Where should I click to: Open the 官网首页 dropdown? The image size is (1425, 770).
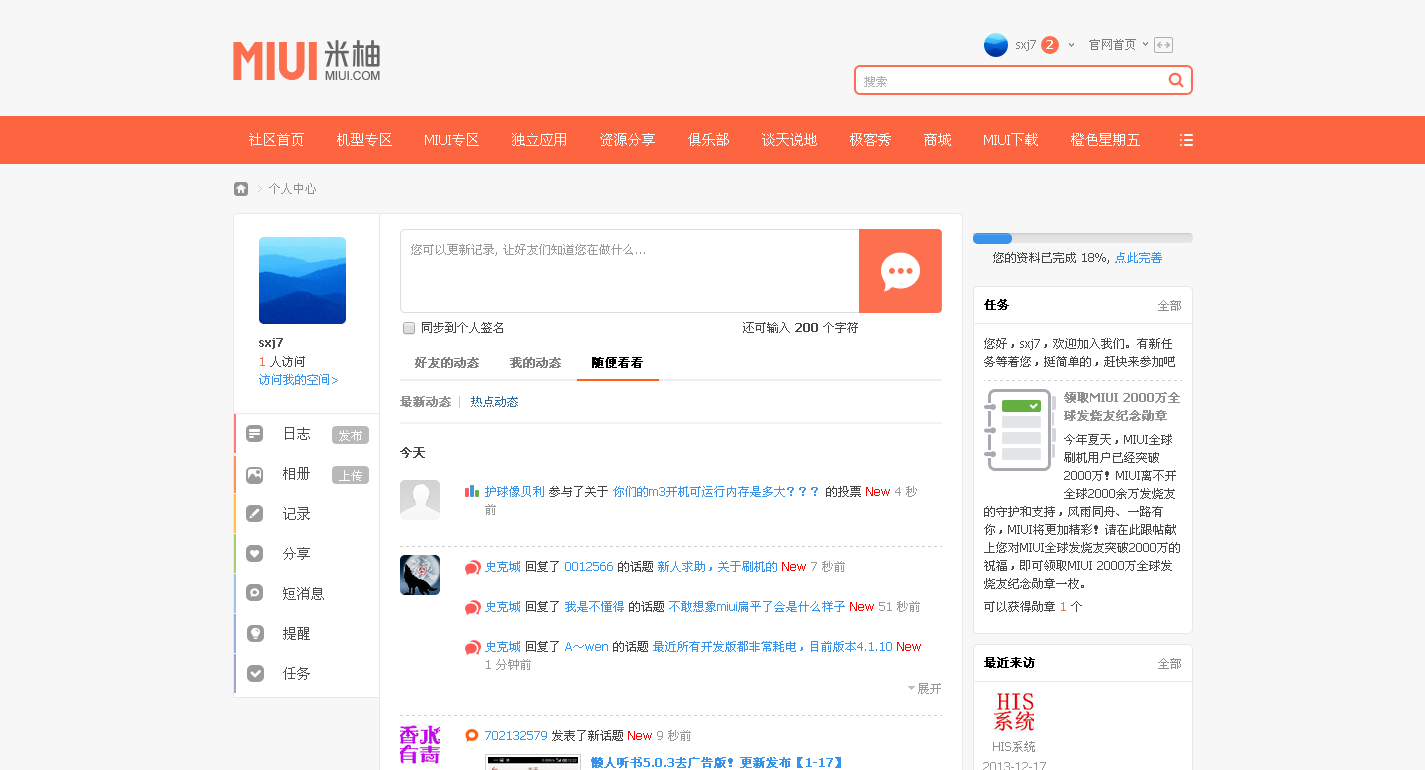click(x=1119, y=45)
